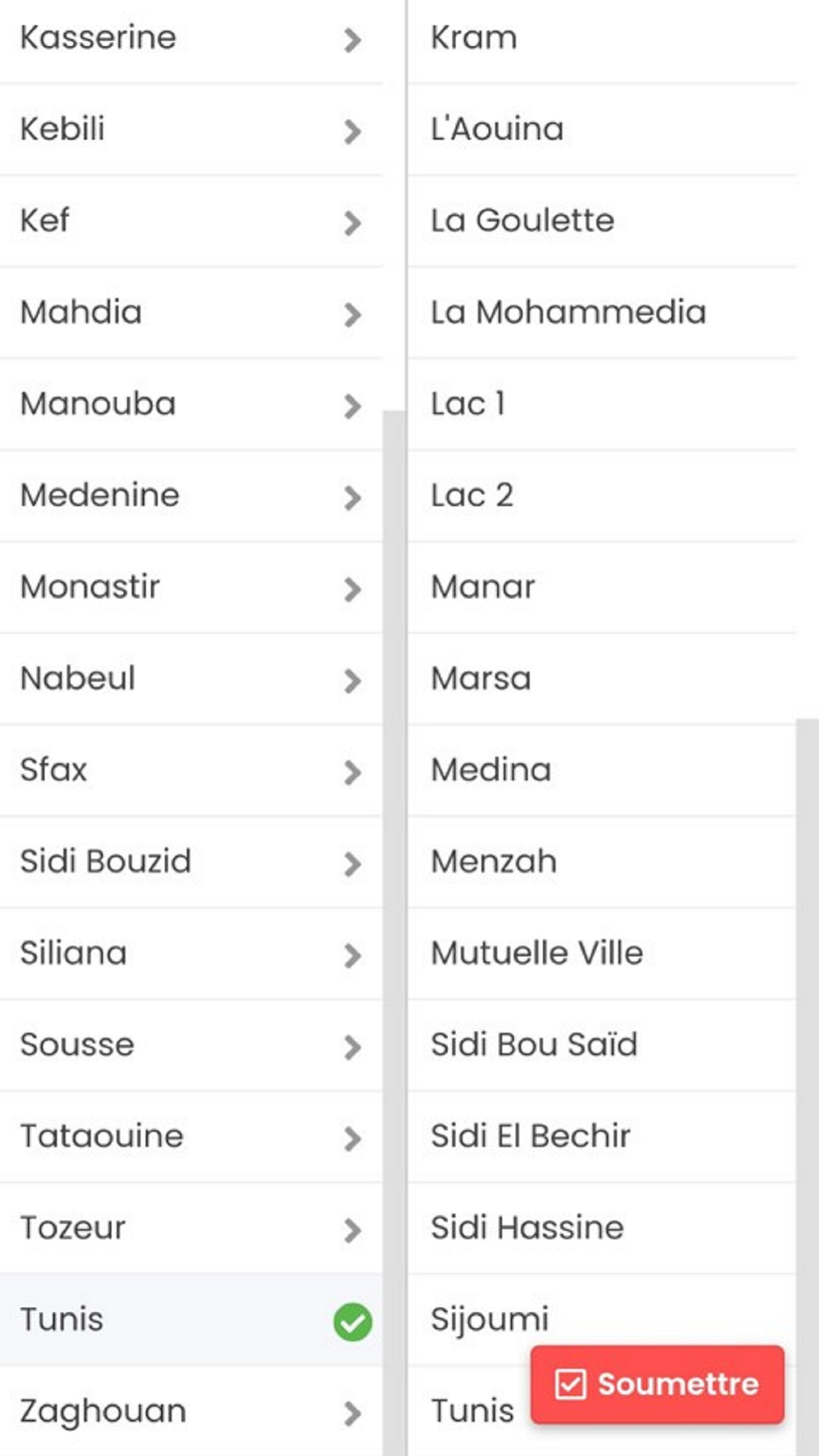Choose Lac 2 from the list

(602, 495)
